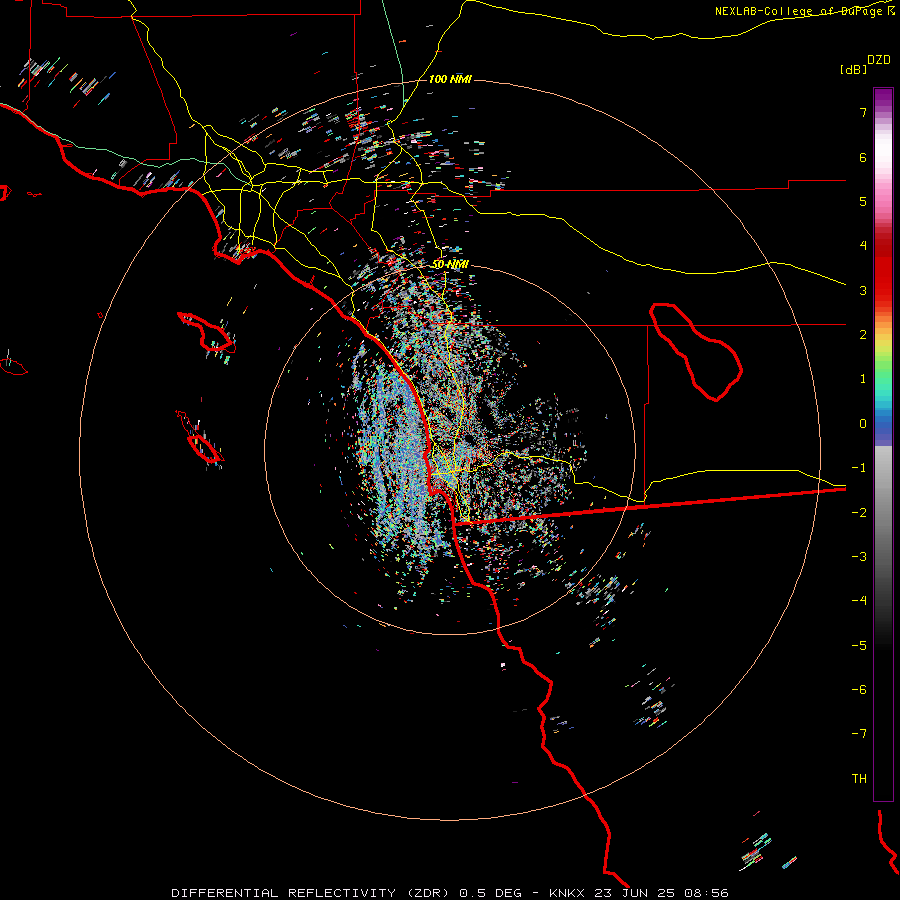
Task: Click the DZD legend title
Action: click(879, 60)
